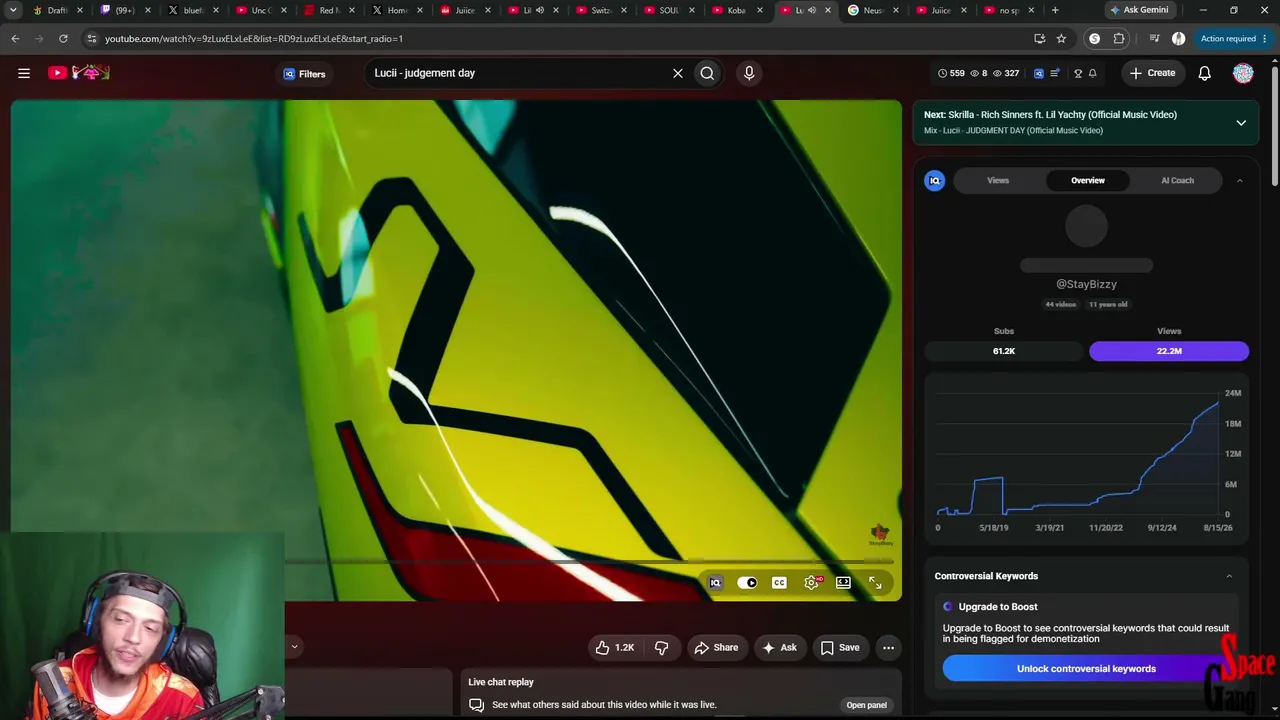Reload the page in Chrome

63,39
